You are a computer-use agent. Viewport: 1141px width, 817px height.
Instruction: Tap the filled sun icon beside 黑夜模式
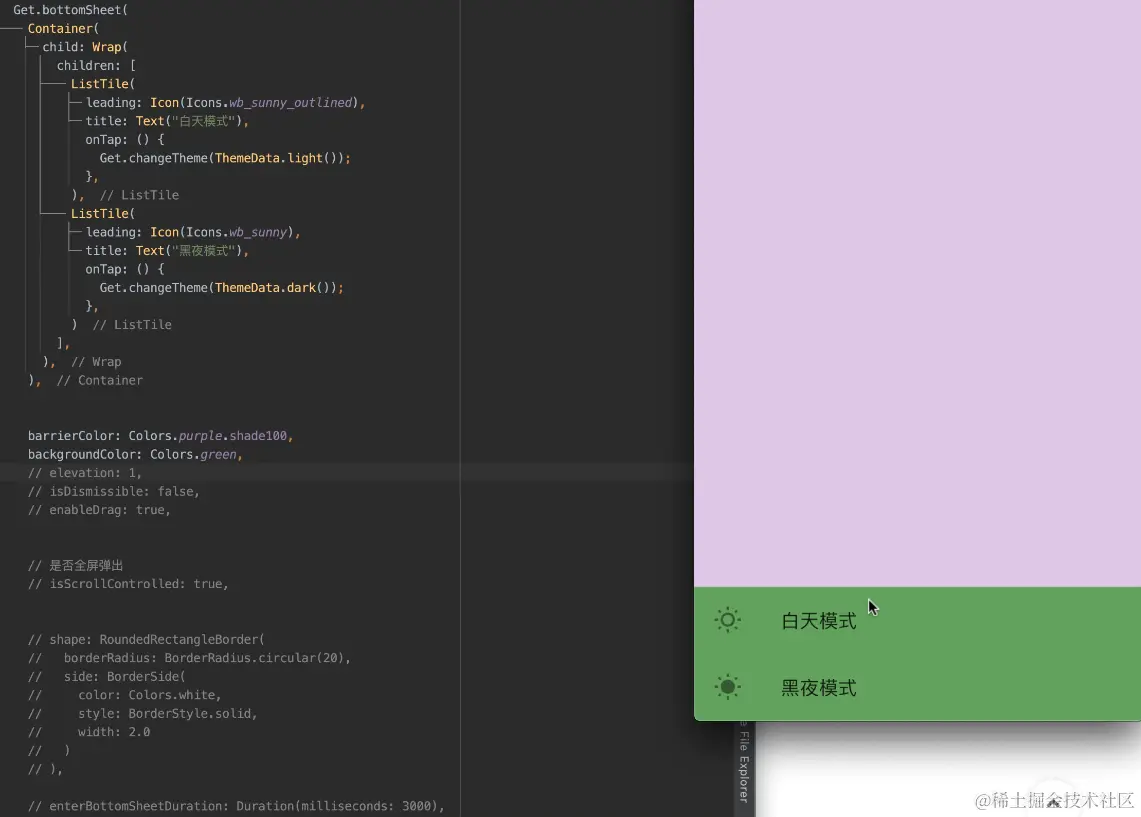tap(727, 687)
